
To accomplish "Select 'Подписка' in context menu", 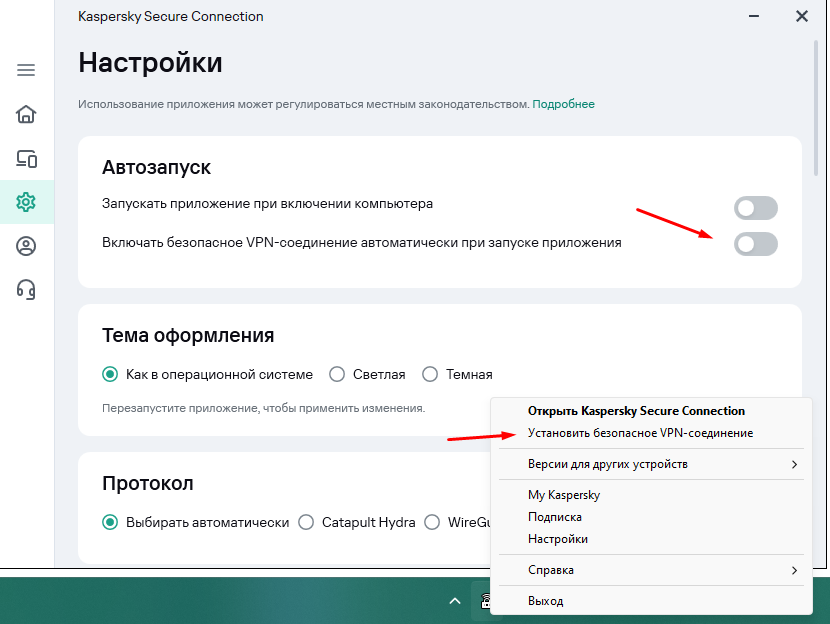I will tap(651, 517).
